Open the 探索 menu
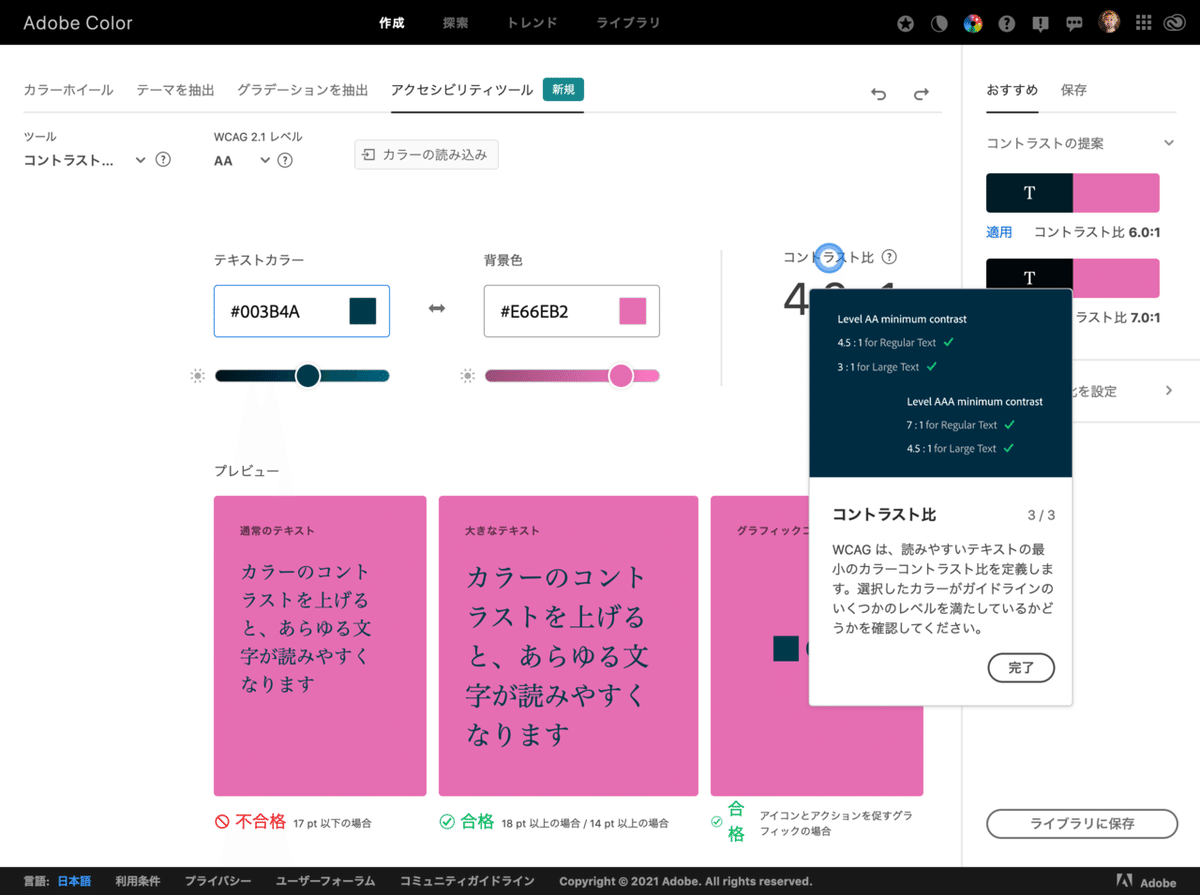1200x895 pixels. point(456,23)
